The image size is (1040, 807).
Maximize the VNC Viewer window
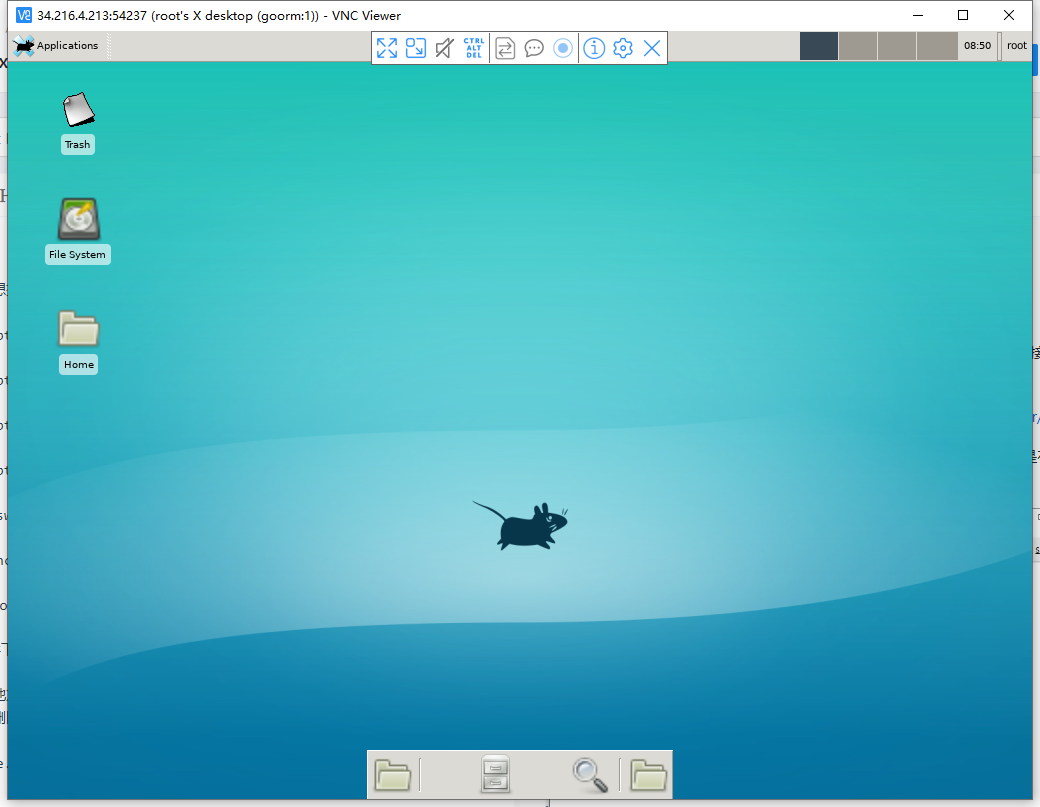coord(963,15)
